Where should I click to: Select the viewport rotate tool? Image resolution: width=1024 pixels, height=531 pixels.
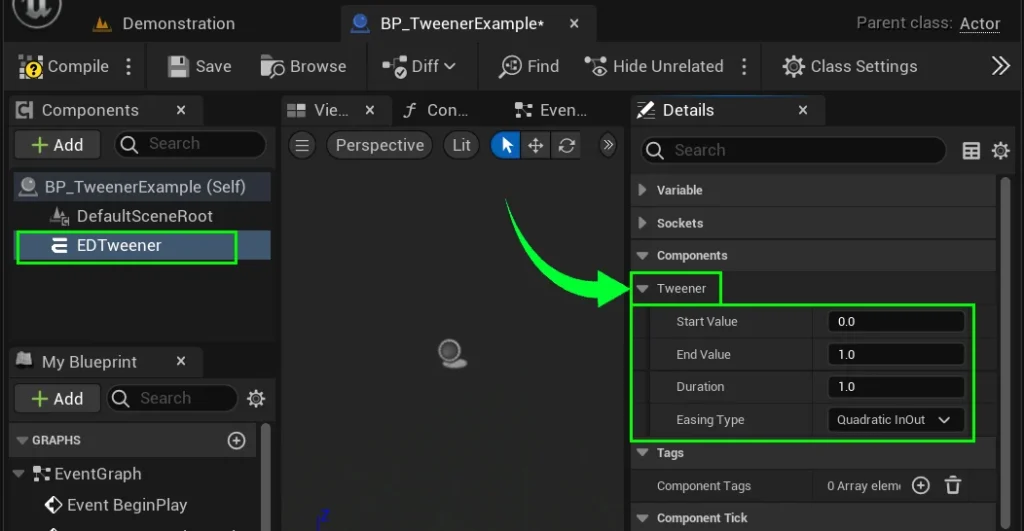tap(567, 146)
